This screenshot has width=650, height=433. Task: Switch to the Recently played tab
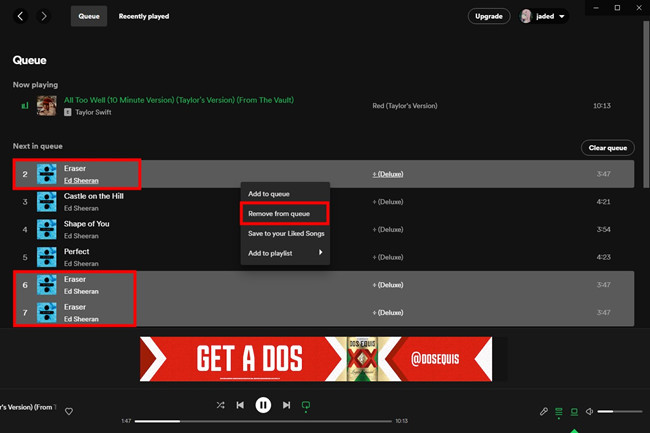click(144, 16)
